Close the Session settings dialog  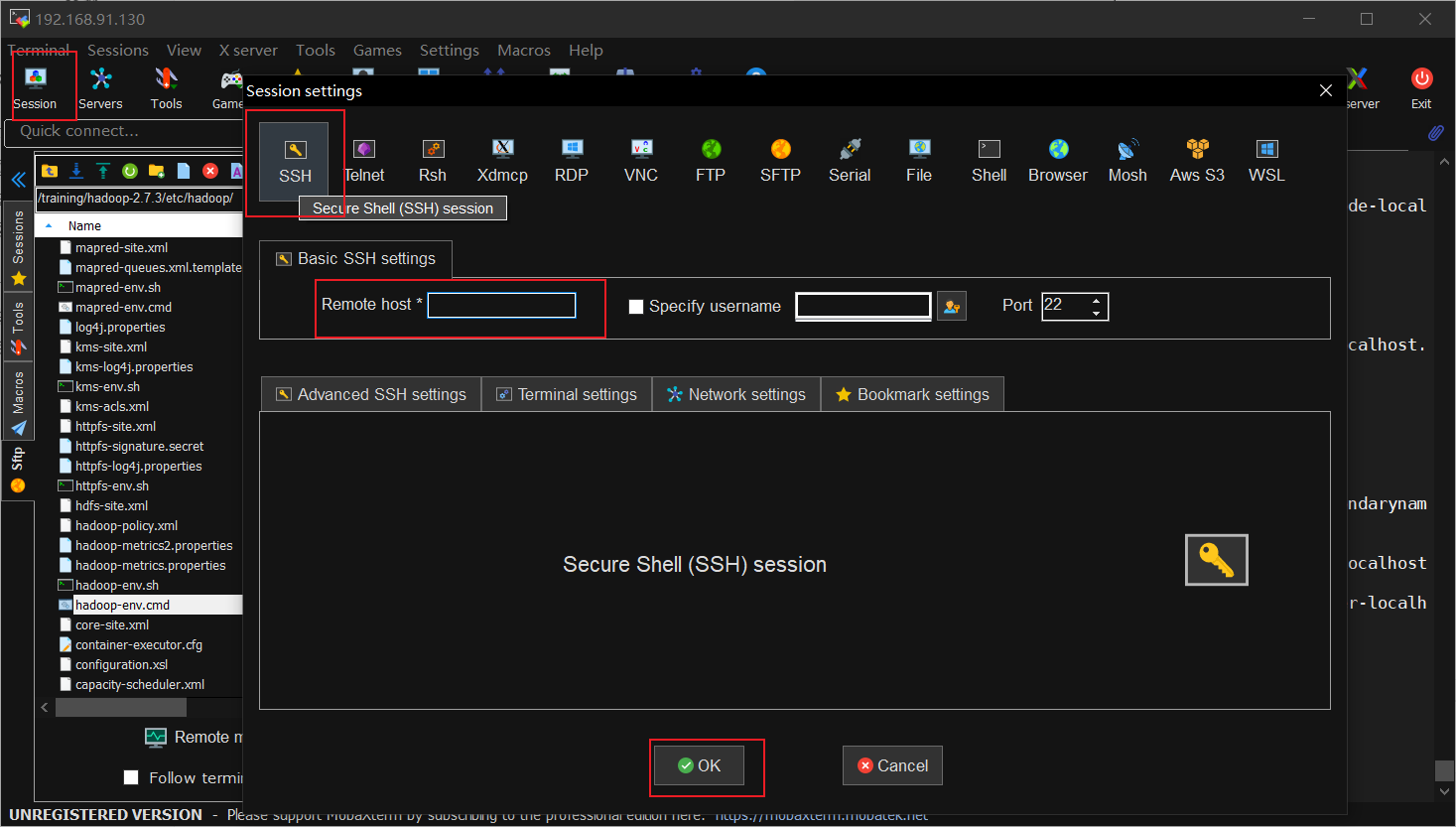click(x=1325, y=90)
